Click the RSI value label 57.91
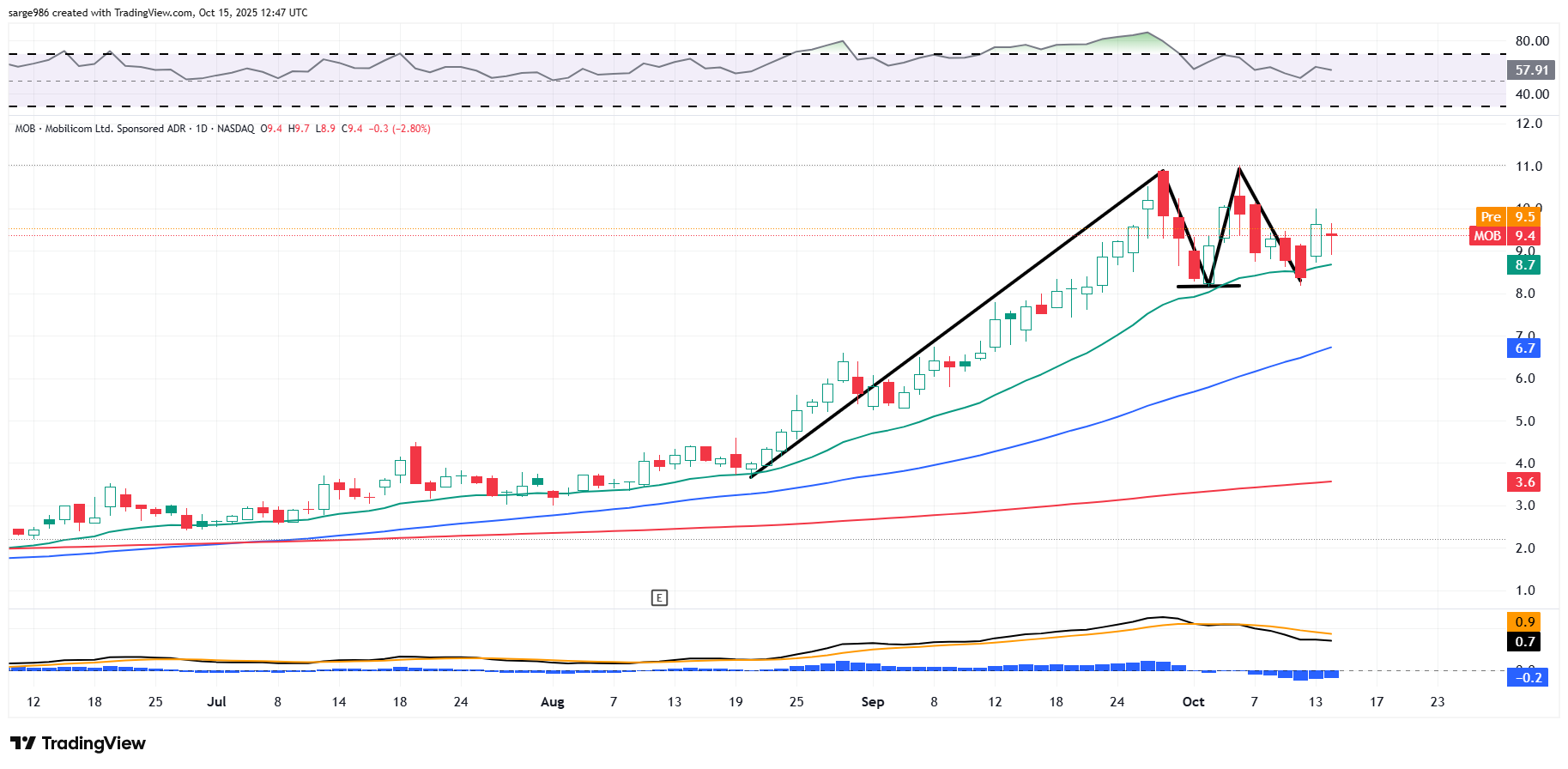Viewport: 1568px width, 769px height. click(x=1531, y=70)
